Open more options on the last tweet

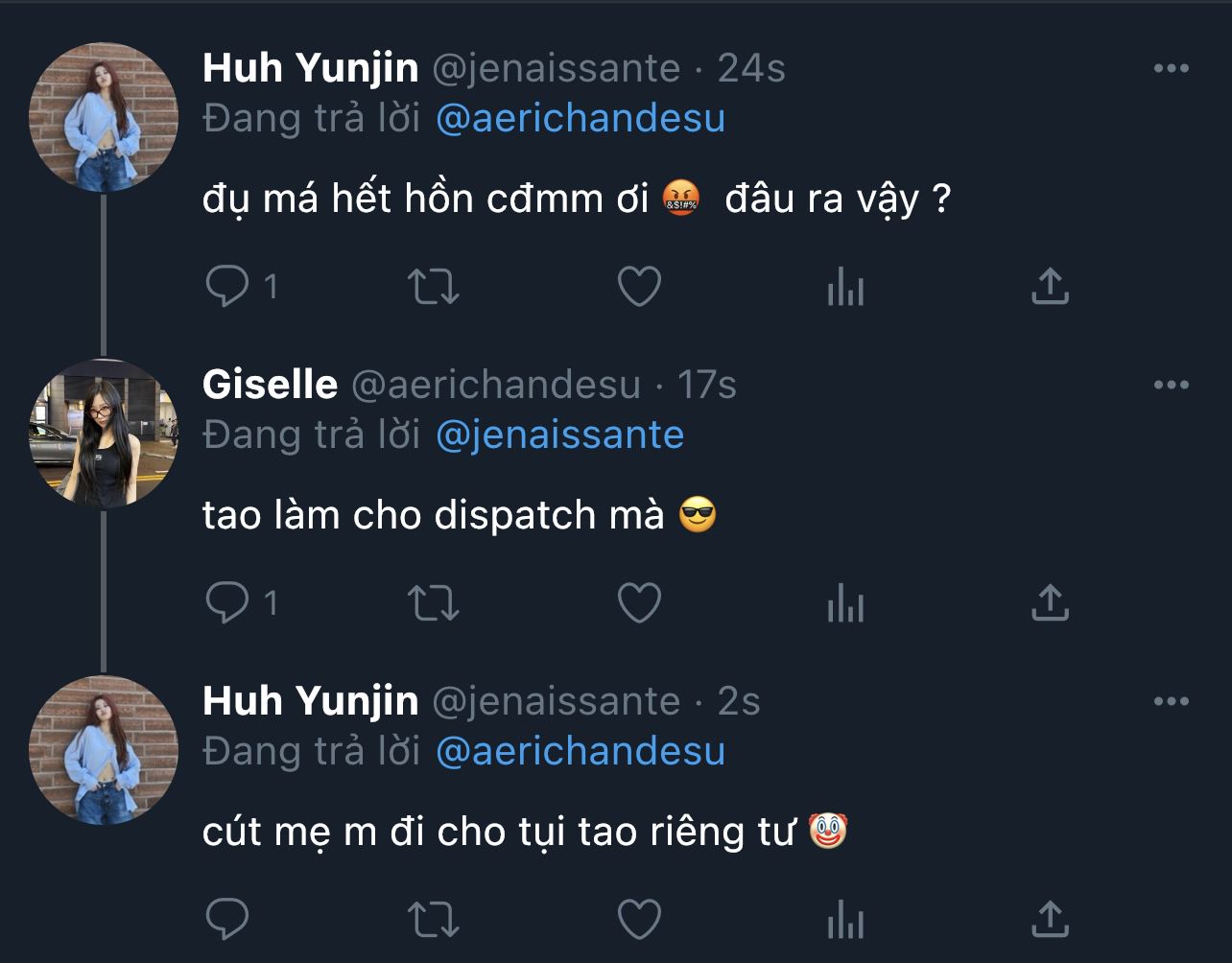pyautogui.click(x=1171, y=702)
